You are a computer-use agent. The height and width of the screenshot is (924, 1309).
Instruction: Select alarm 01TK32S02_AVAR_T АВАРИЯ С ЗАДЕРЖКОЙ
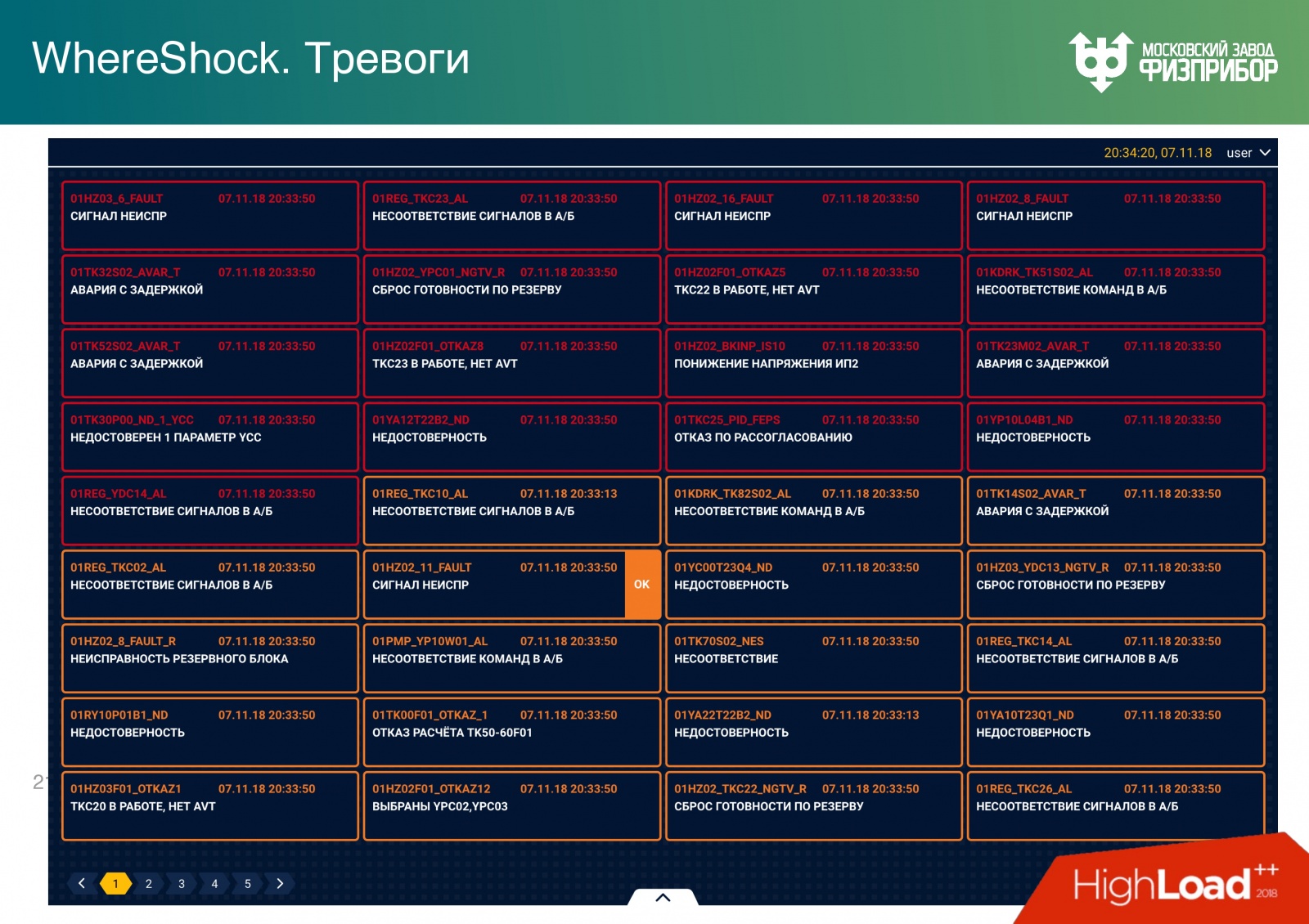[210, 289]
